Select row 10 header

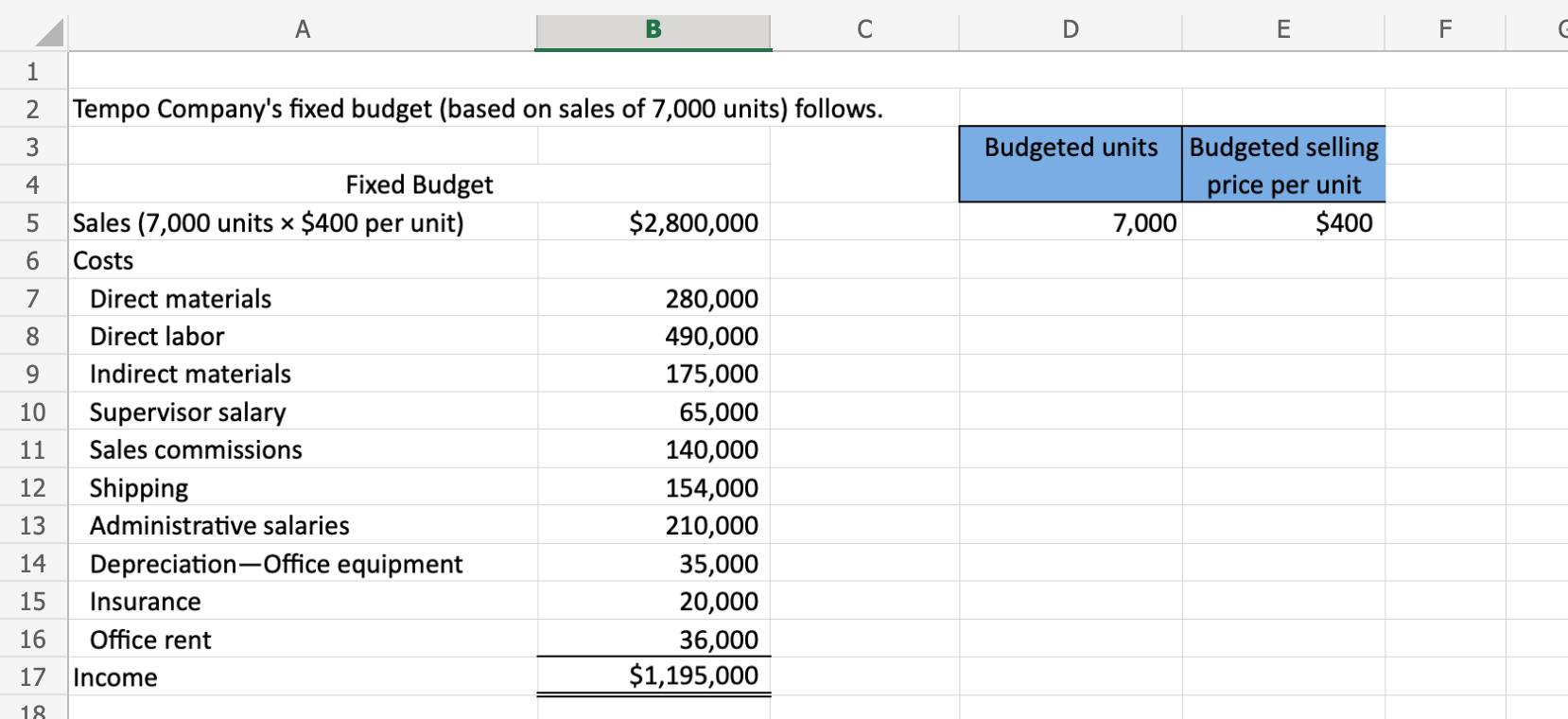(x=33, y=412)
